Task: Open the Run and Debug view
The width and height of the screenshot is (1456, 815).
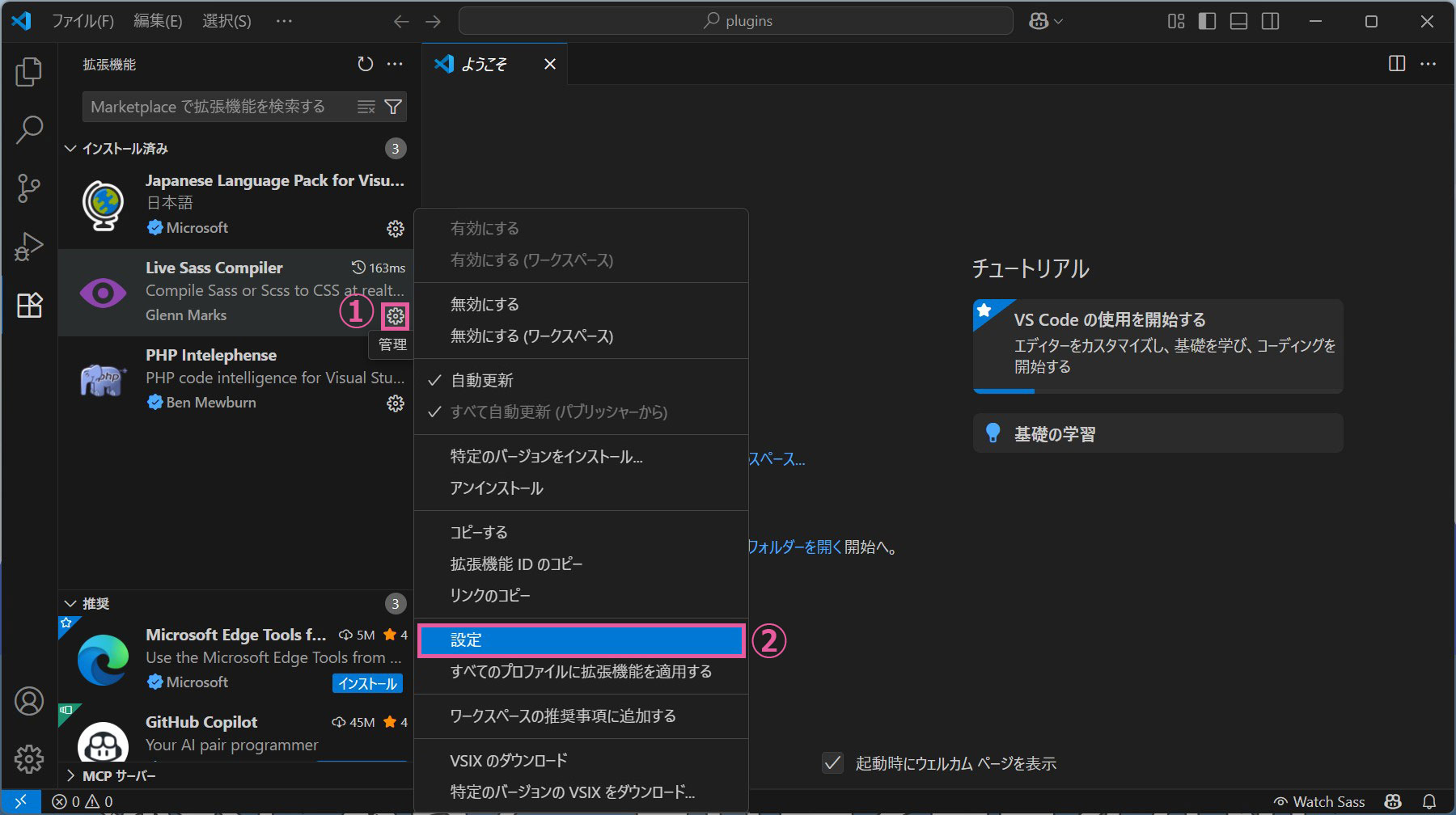Action: 29,246
